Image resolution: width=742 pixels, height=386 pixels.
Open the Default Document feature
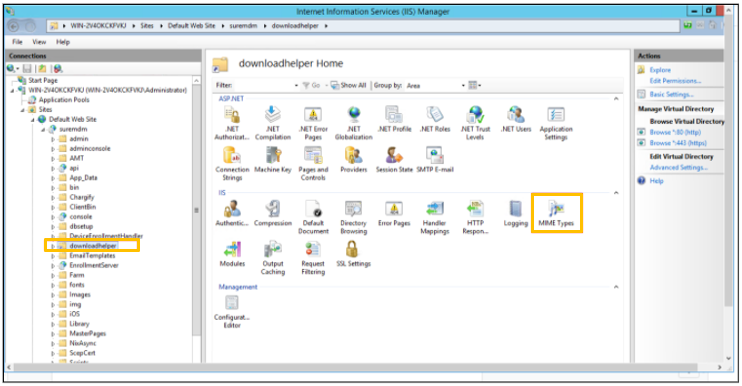[313, 217]
